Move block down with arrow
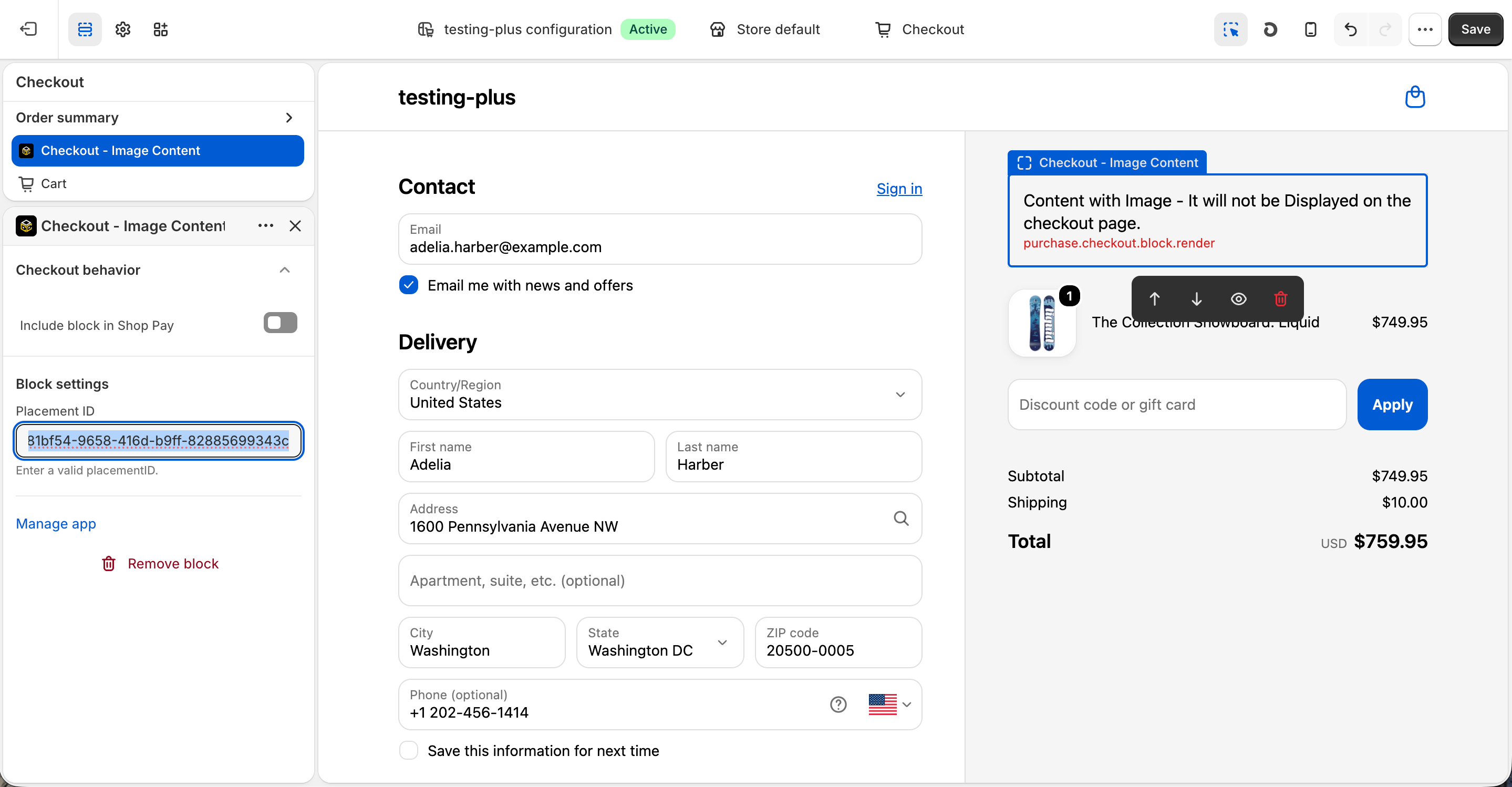The image size is (1512, 787). (x=1196, y=299)
